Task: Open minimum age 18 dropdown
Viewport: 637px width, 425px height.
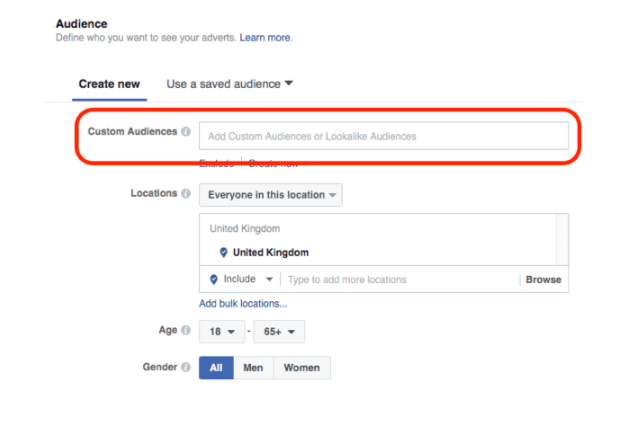Action: [220, 331]
